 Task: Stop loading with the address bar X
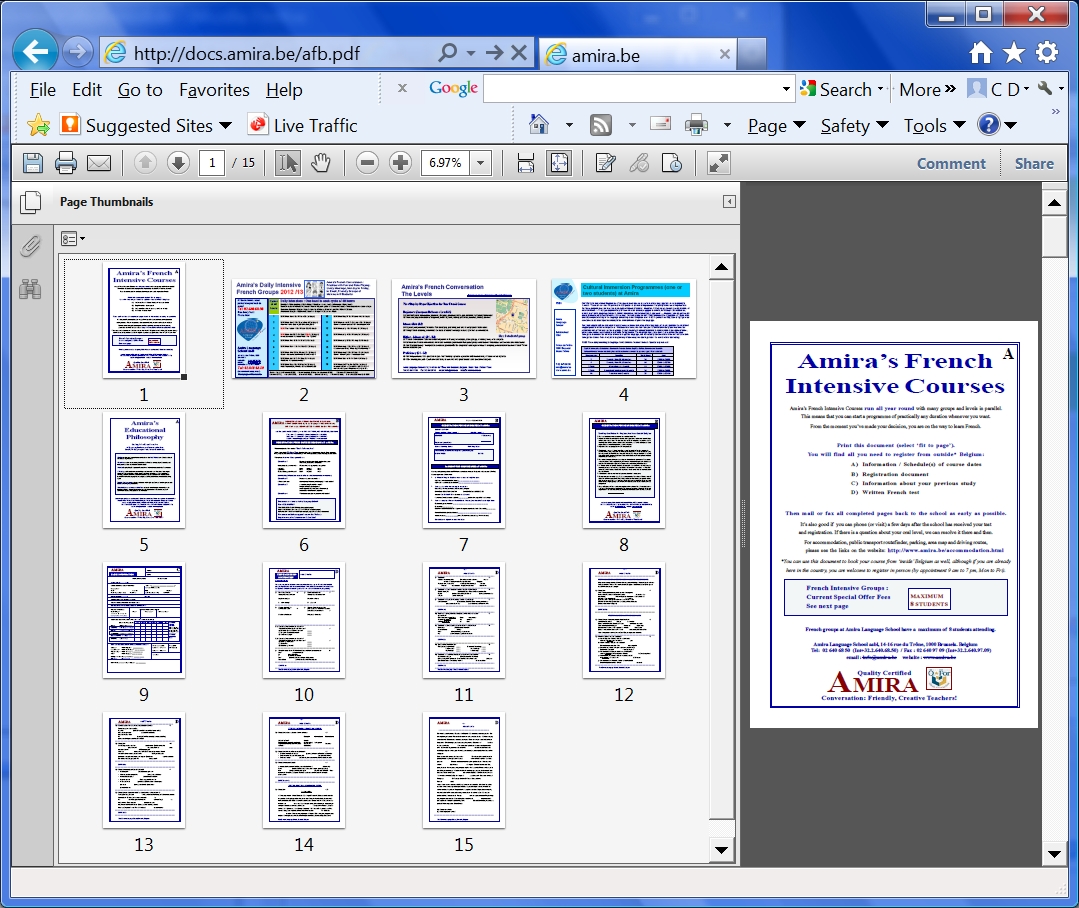(x=520, y=52)
